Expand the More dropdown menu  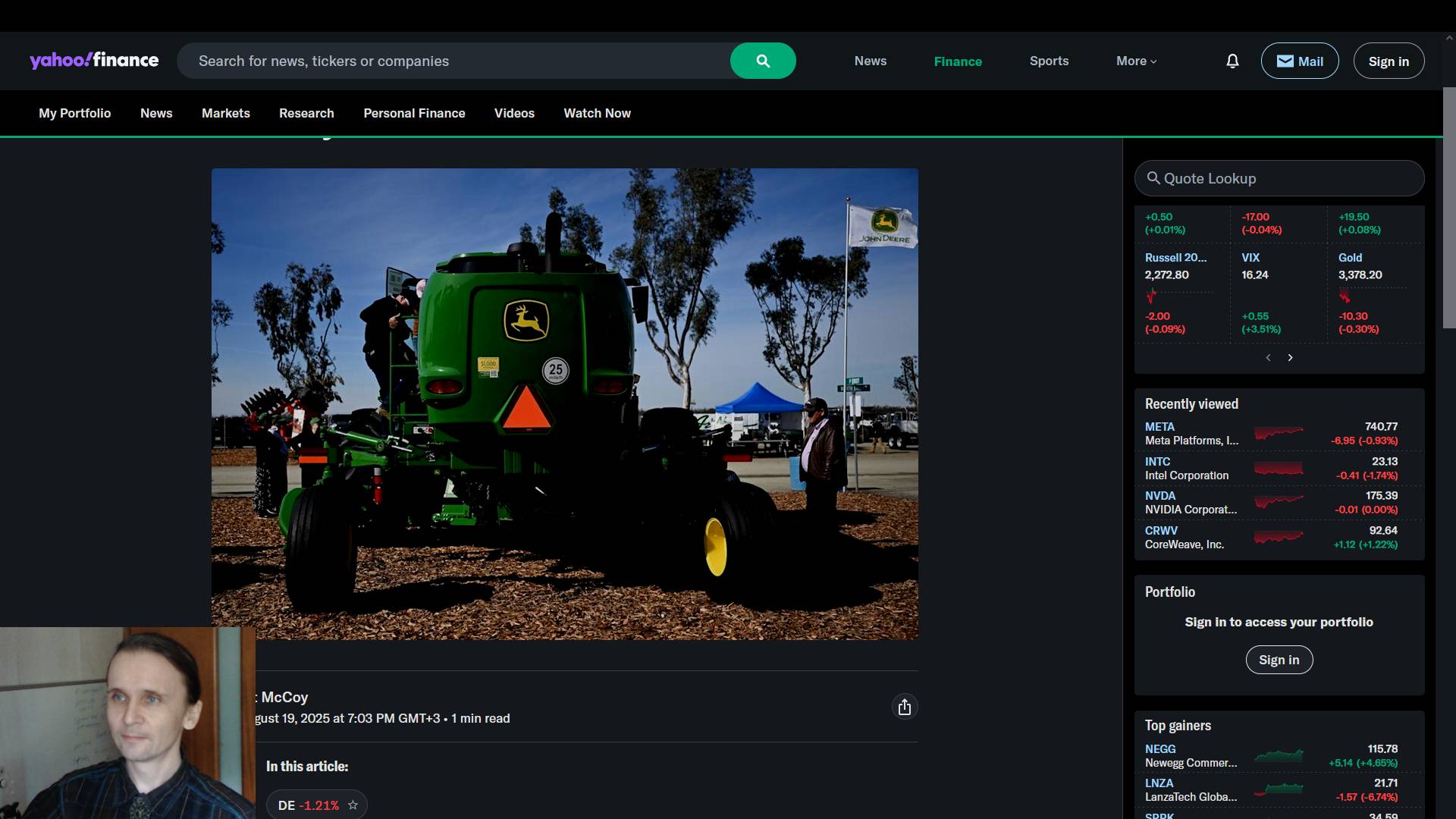tap(1135, 61)
